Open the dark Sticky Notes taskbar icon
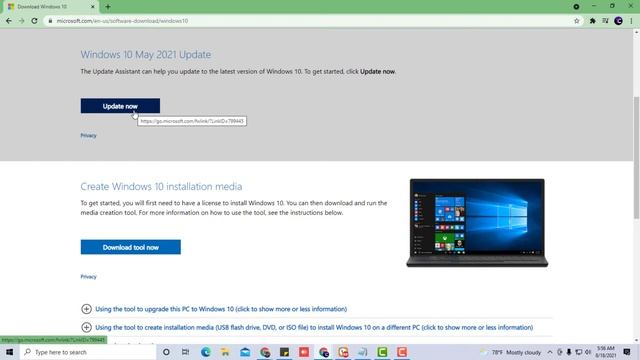 (x=284, y=352)
